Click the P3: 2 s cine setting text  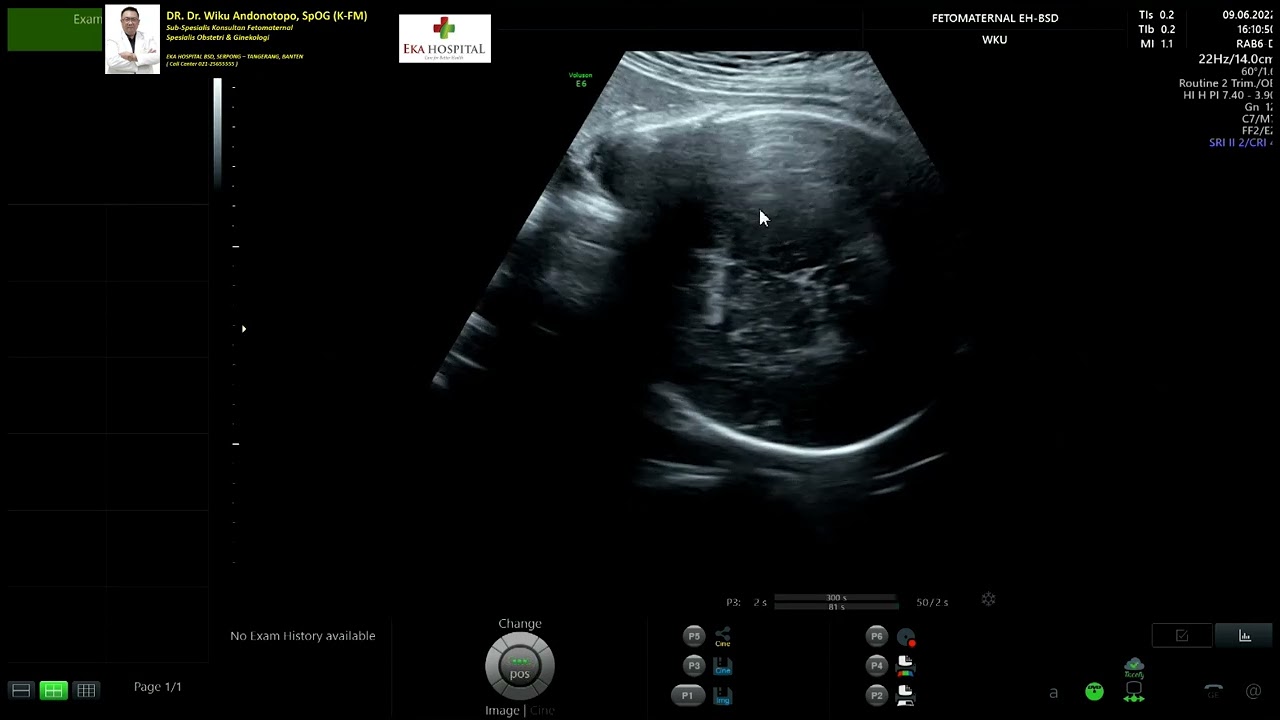click(746, 602)
